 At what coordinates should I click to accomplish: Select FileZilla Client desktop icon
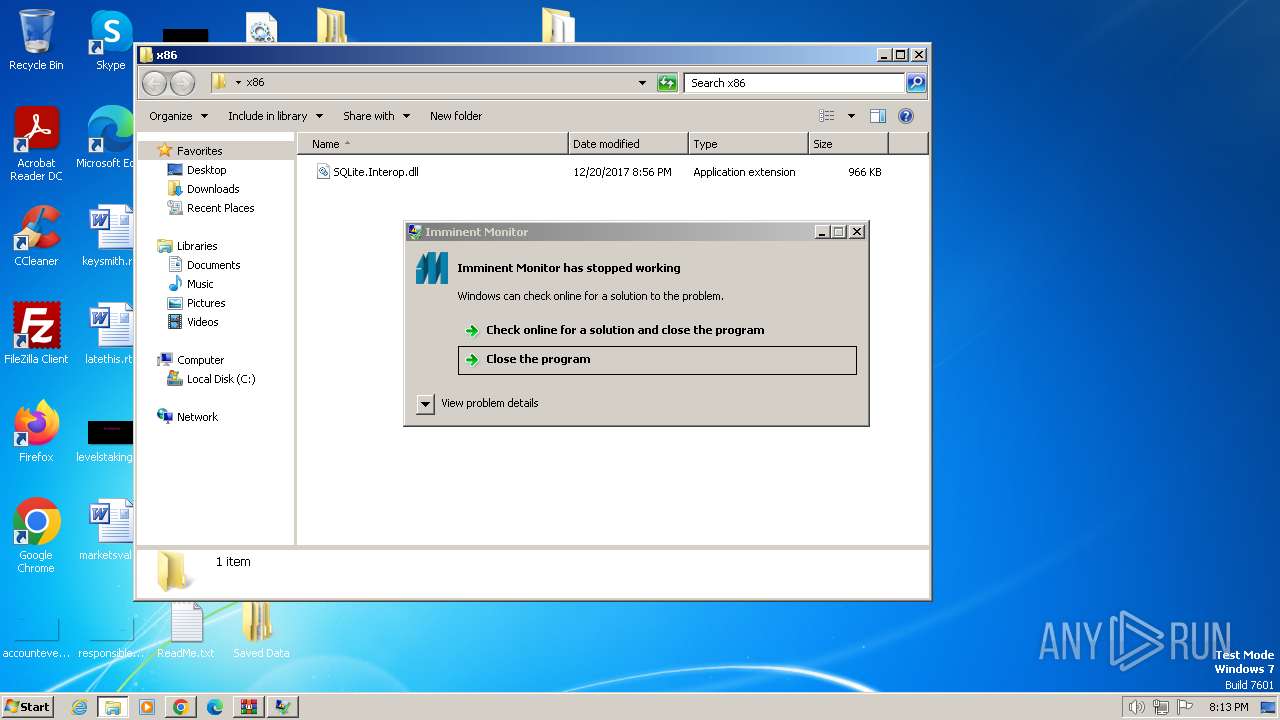36,334
